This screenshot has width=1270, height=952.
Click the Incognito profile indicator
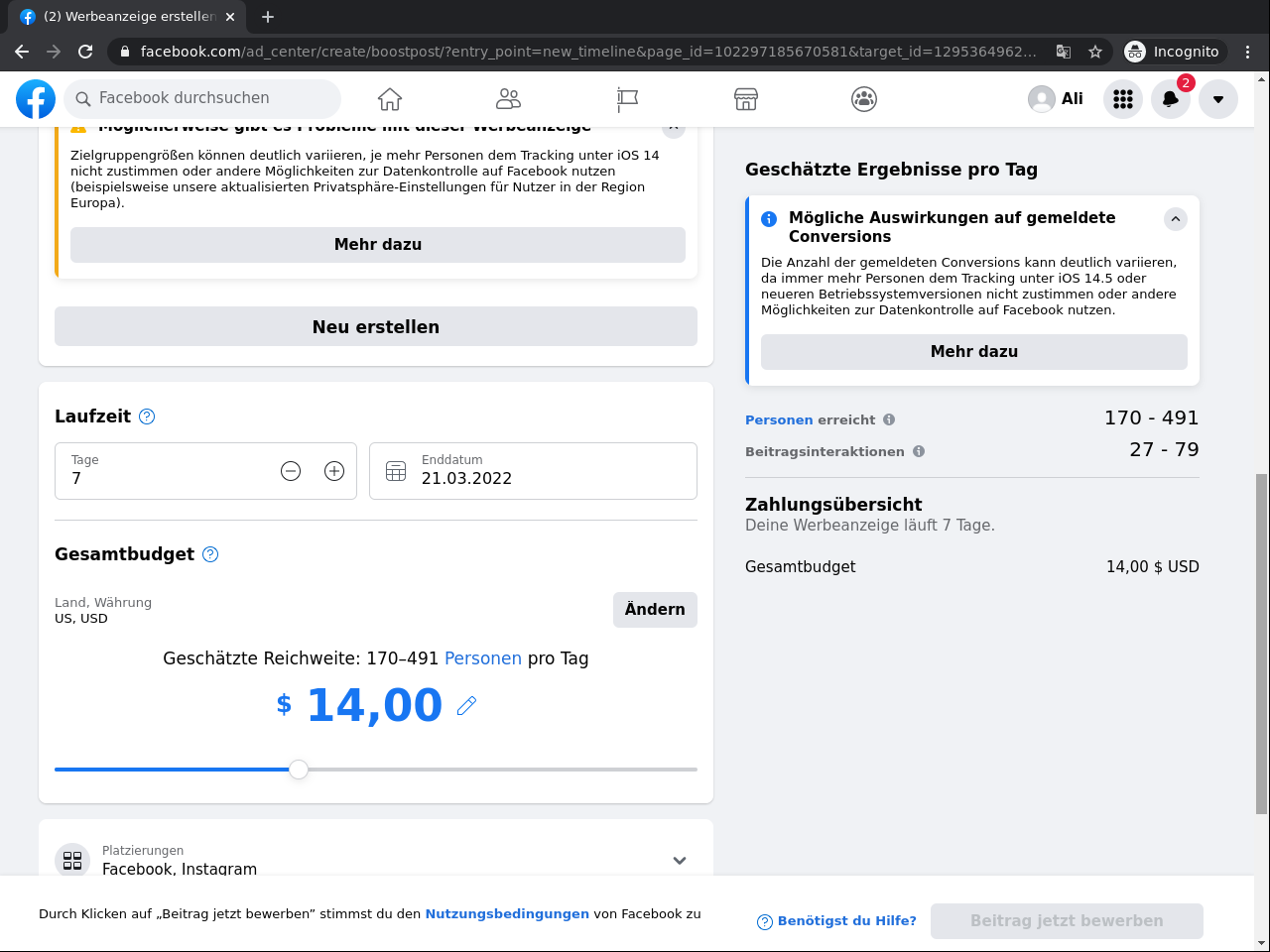(1174, 52)
